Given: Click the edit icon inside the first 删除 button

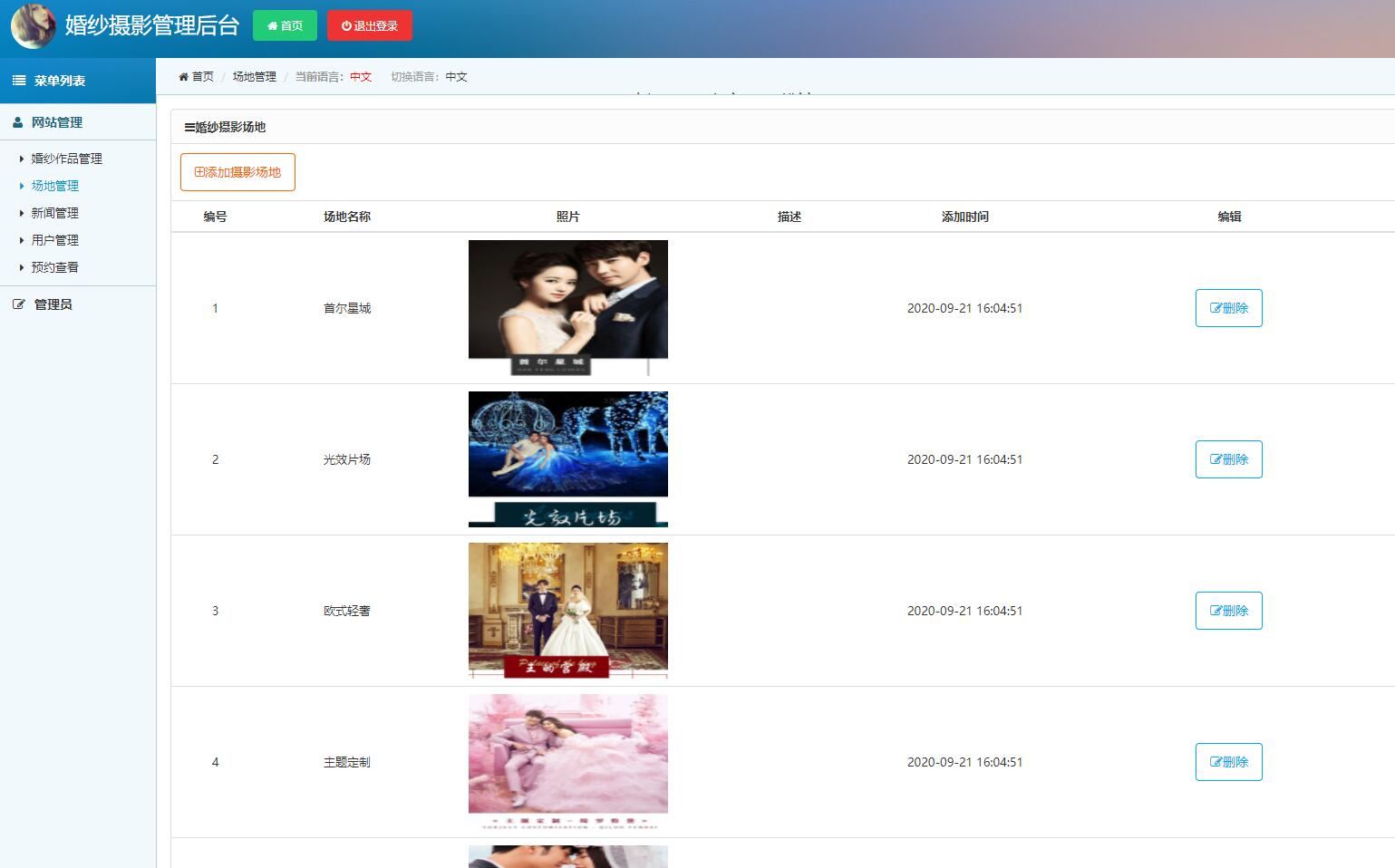Looking at the screenshot, I should click(1216, 308).
